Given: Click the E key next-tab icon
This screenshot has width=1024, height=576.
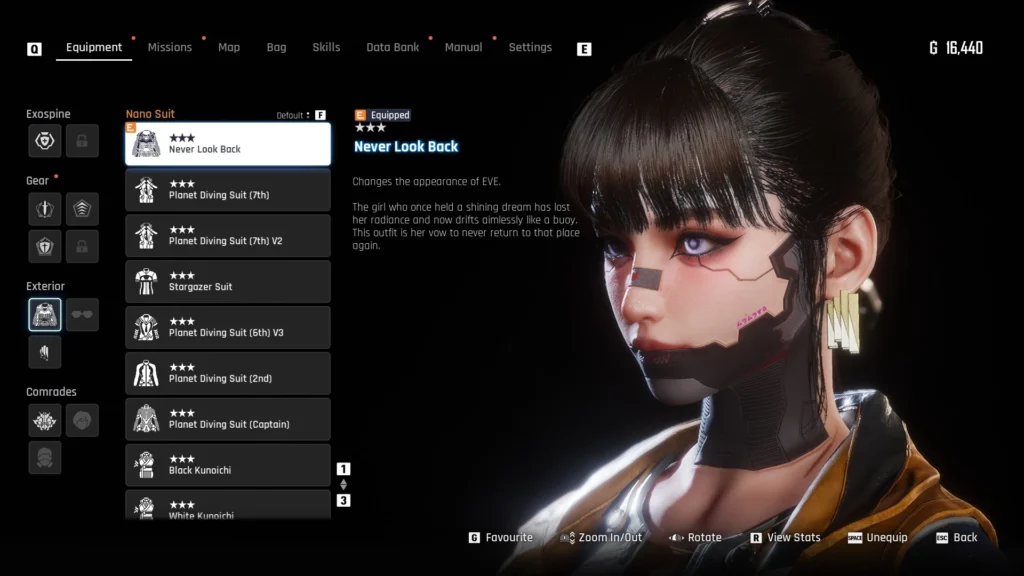Looking at the screenshot, I should (584, 49).
